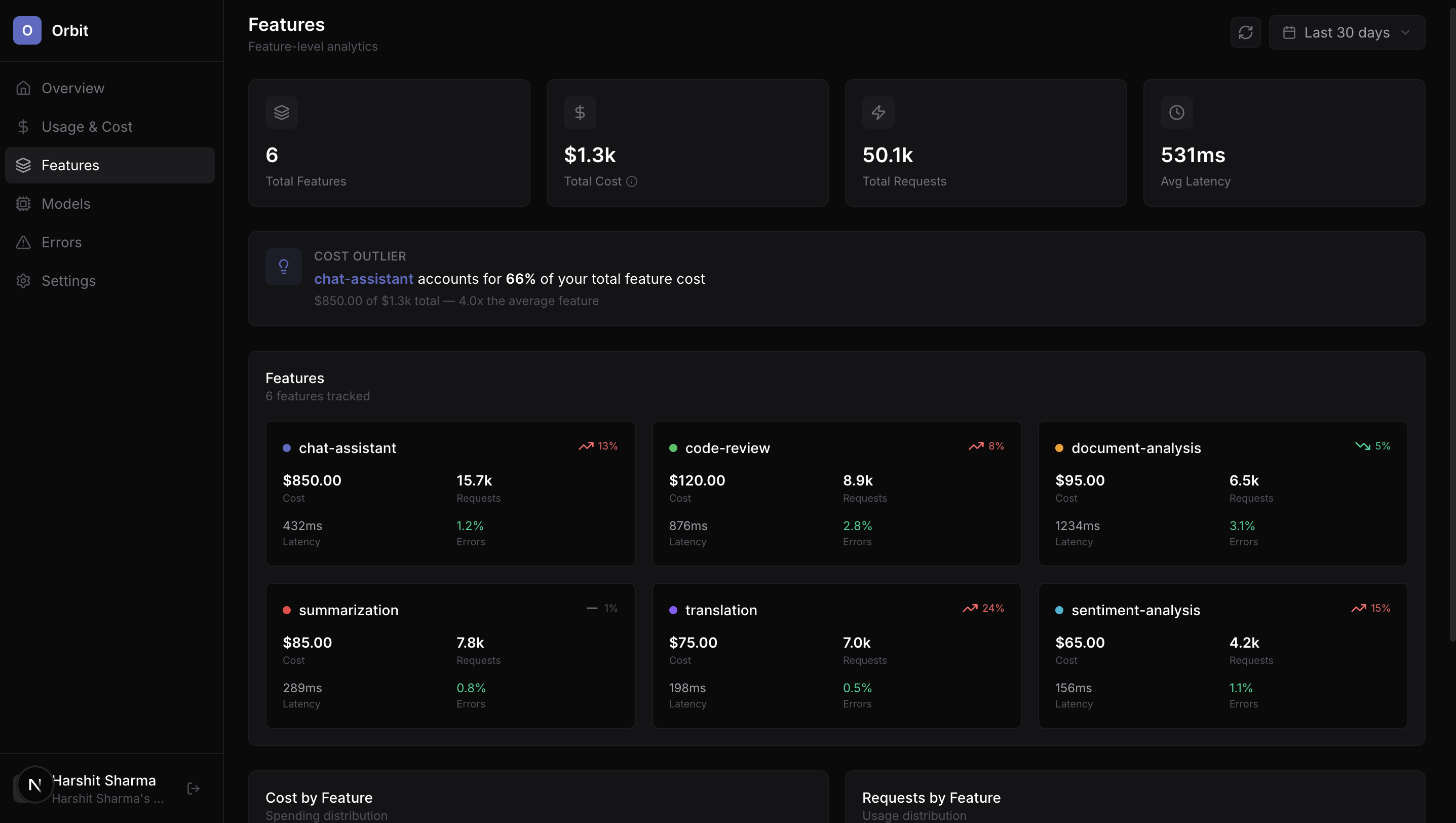Click the orange dot on document-analysis card
The width and height of the screenshot is (1456, 823).
(x=1059, y=447)
